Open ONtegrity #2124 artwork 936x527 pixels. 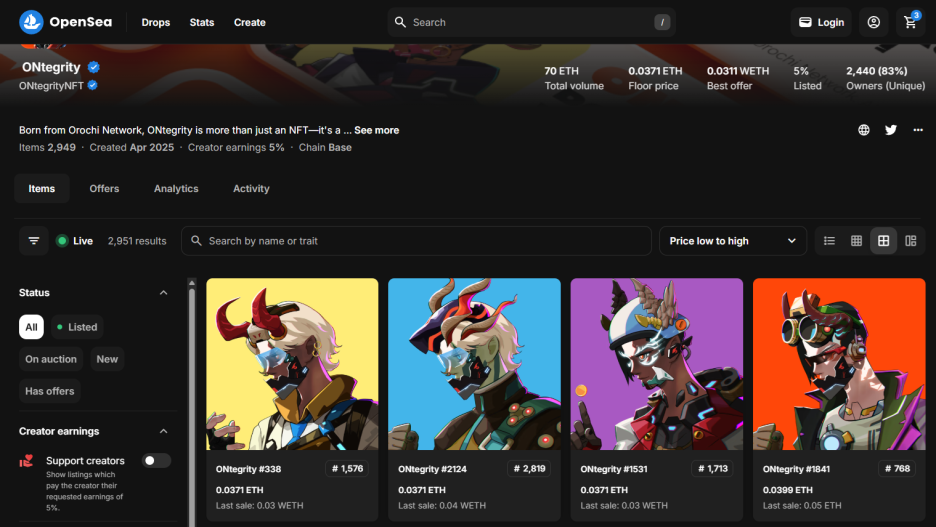tap(475, 364)
